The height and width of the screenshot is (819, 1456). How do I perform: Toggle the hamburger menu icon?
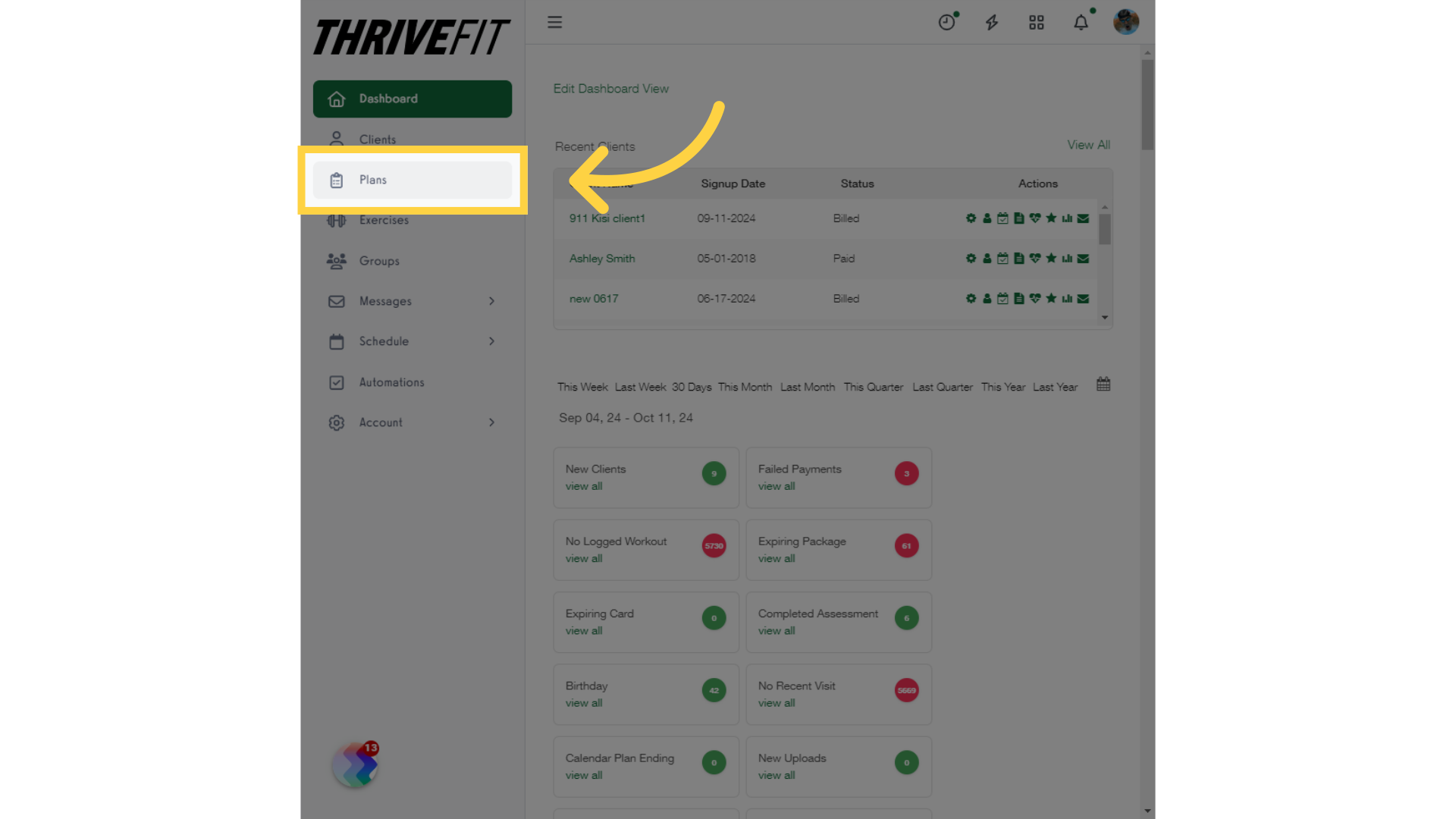coord(555,22)
